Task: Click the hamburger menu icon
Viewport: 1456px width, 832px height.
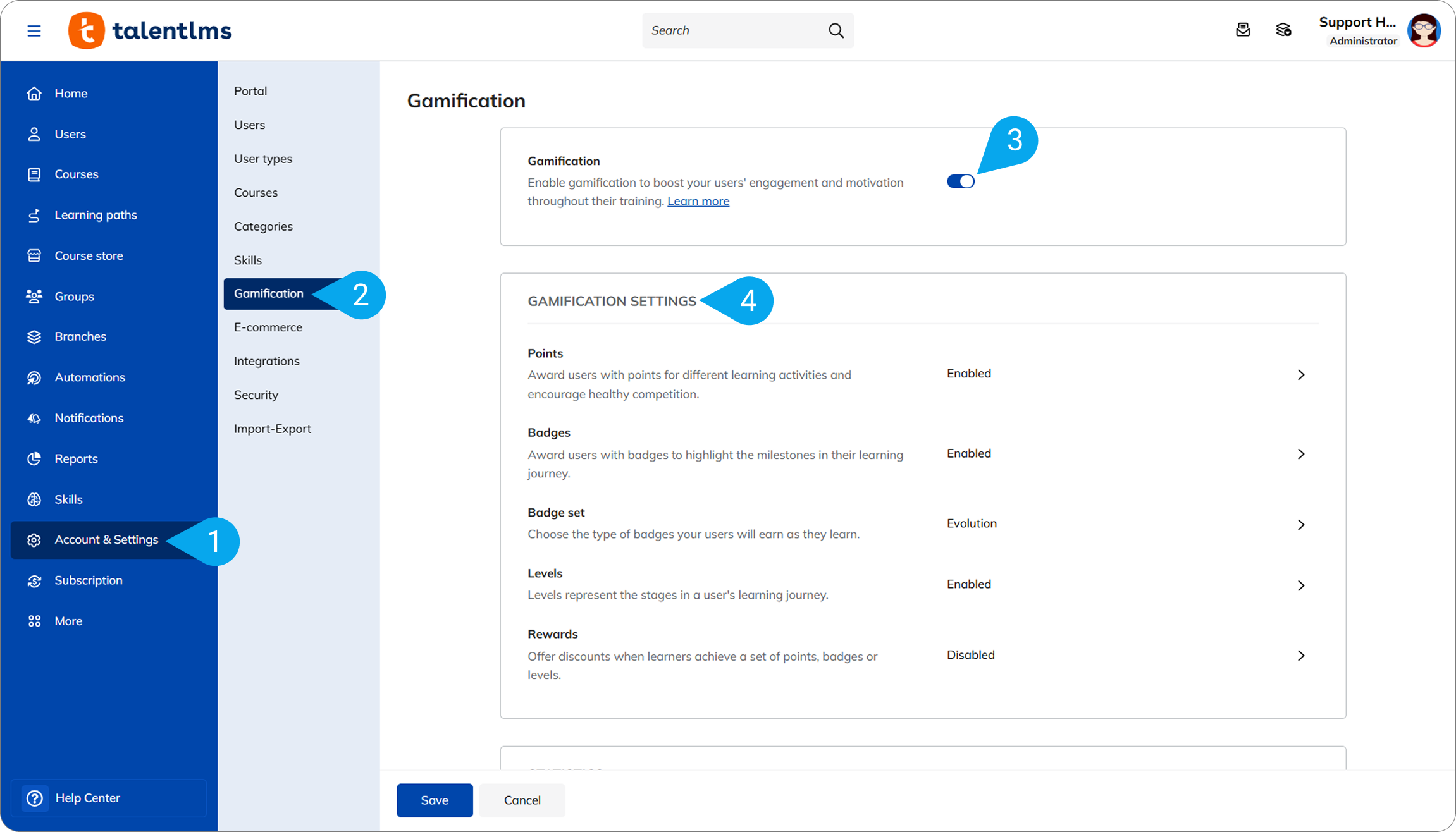Action: 34,30
